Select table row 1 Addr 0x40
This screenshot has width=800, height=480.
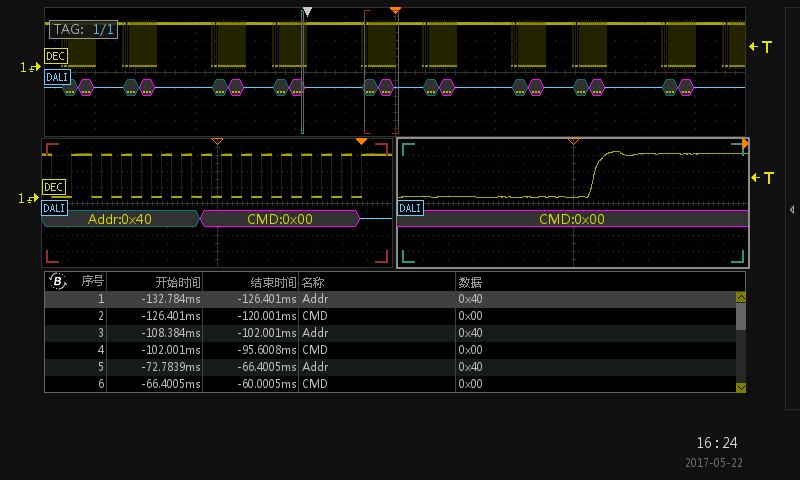tap(390, 299)
